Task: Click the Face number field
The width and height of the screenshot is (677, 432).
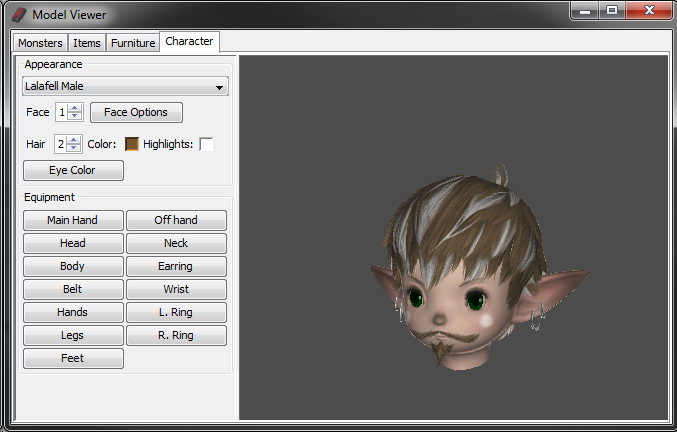Action: point(62,112)
